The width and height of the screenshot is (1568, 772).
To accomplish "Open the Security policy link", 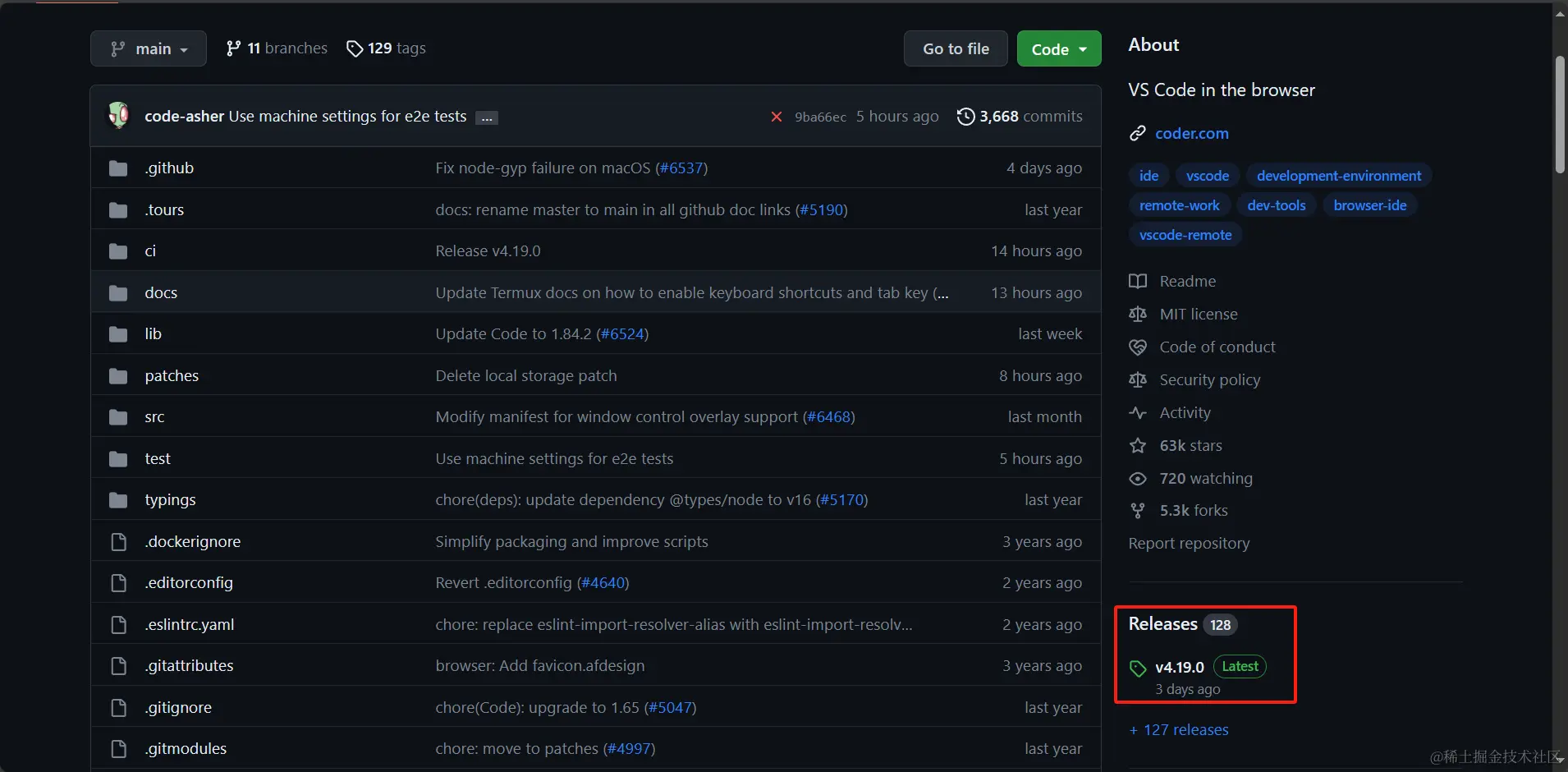I will (x=1194, y=380).
